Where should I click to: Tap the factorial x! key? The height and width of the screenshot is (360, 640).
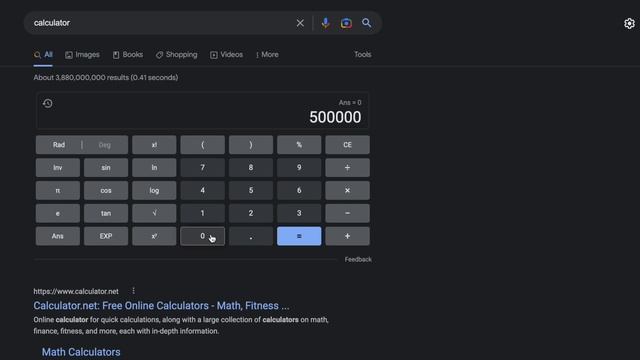click(154, 145)
